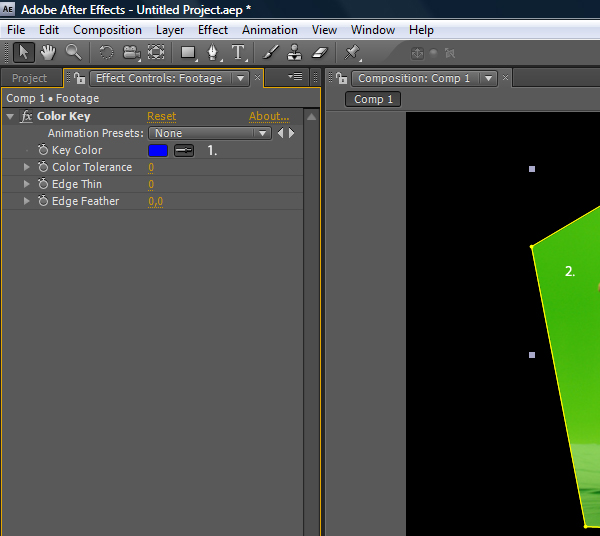Toggle Key Color stopwatch

click(x=43, y=150)
